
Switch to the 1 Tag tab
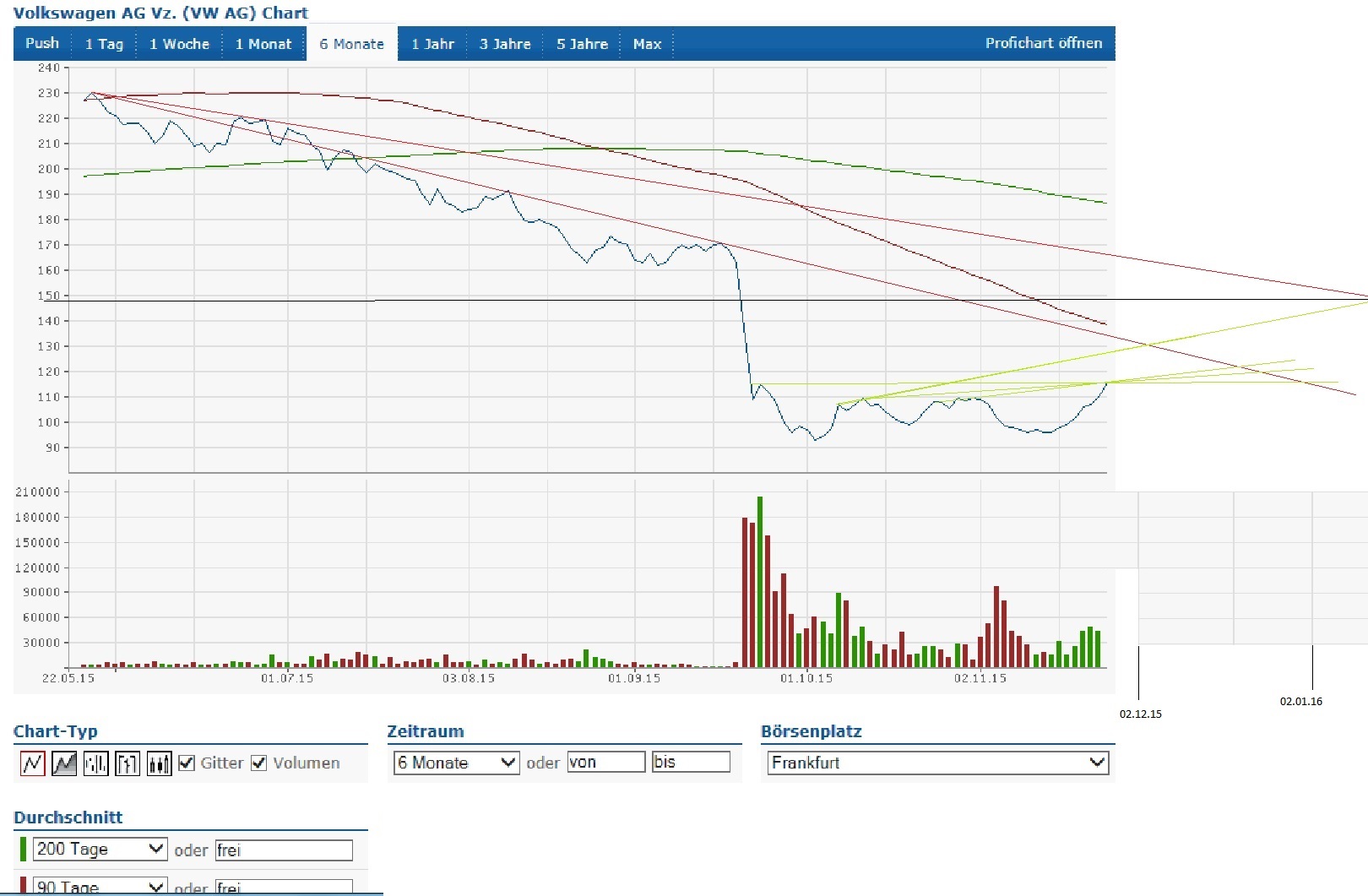click(104, 44)
